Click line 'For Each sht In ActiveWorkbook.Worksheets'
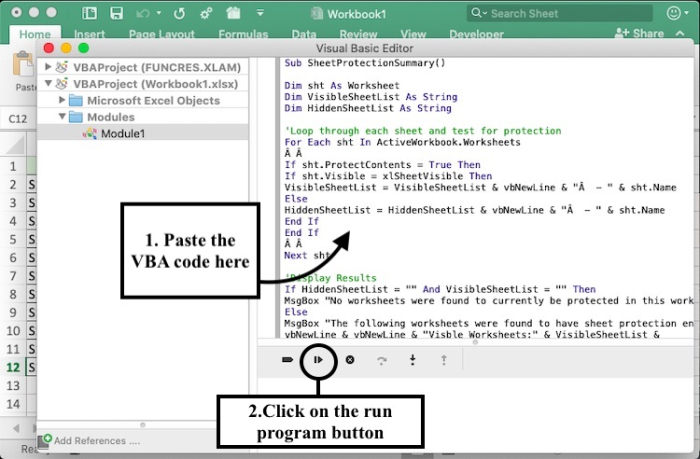 (402, 142)
